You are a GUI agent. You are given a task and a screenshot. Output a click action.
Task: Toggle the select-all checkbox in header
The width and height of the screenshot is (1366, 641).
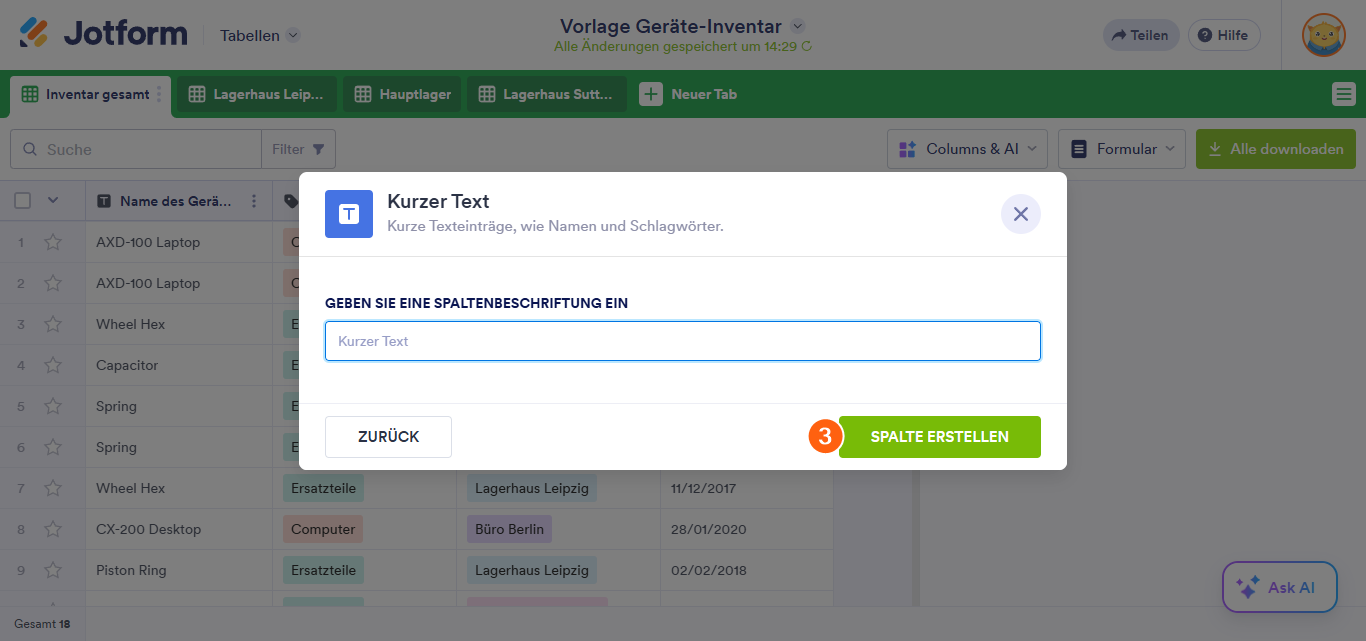tap(22, 200)
